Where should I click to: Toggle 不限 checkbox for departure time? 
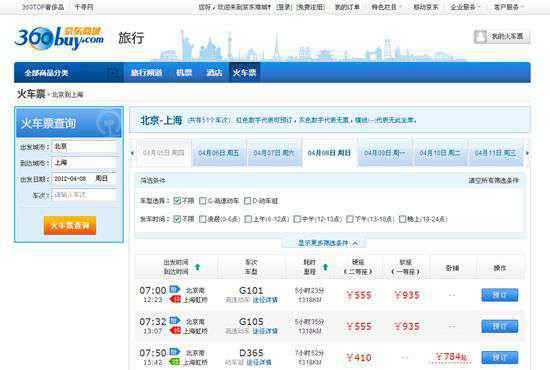177,219
